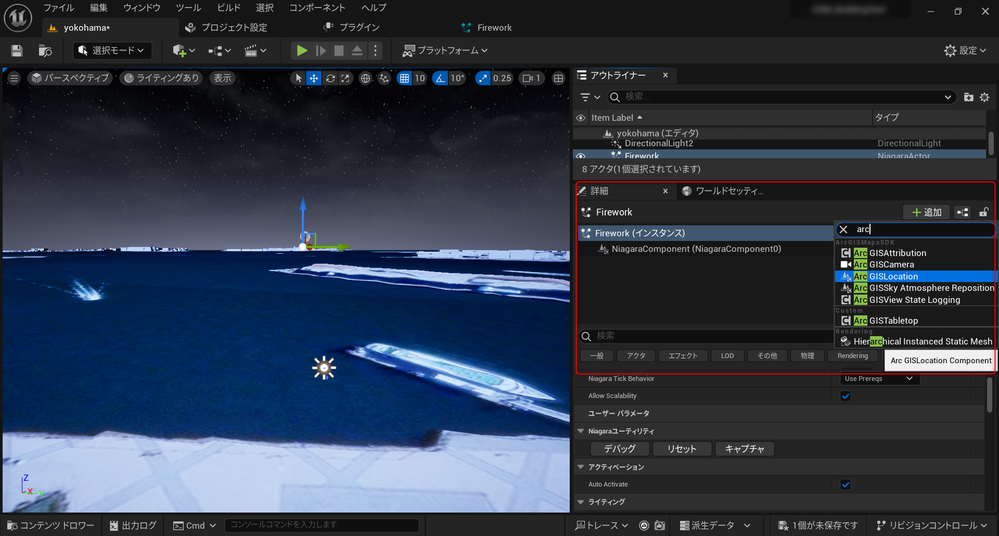This screenshot has height=536, width=999.
Task: Click the Blueprint edit icon next to 追加
Action: click(963, 212)
